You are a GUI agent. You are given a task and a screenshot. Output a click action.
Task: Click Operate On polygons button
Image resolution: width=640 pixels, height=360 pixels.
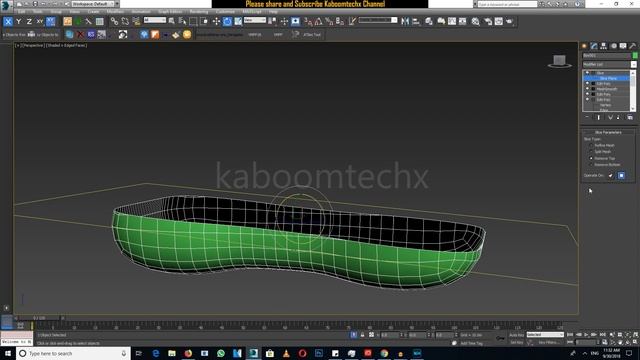(621, 176)
